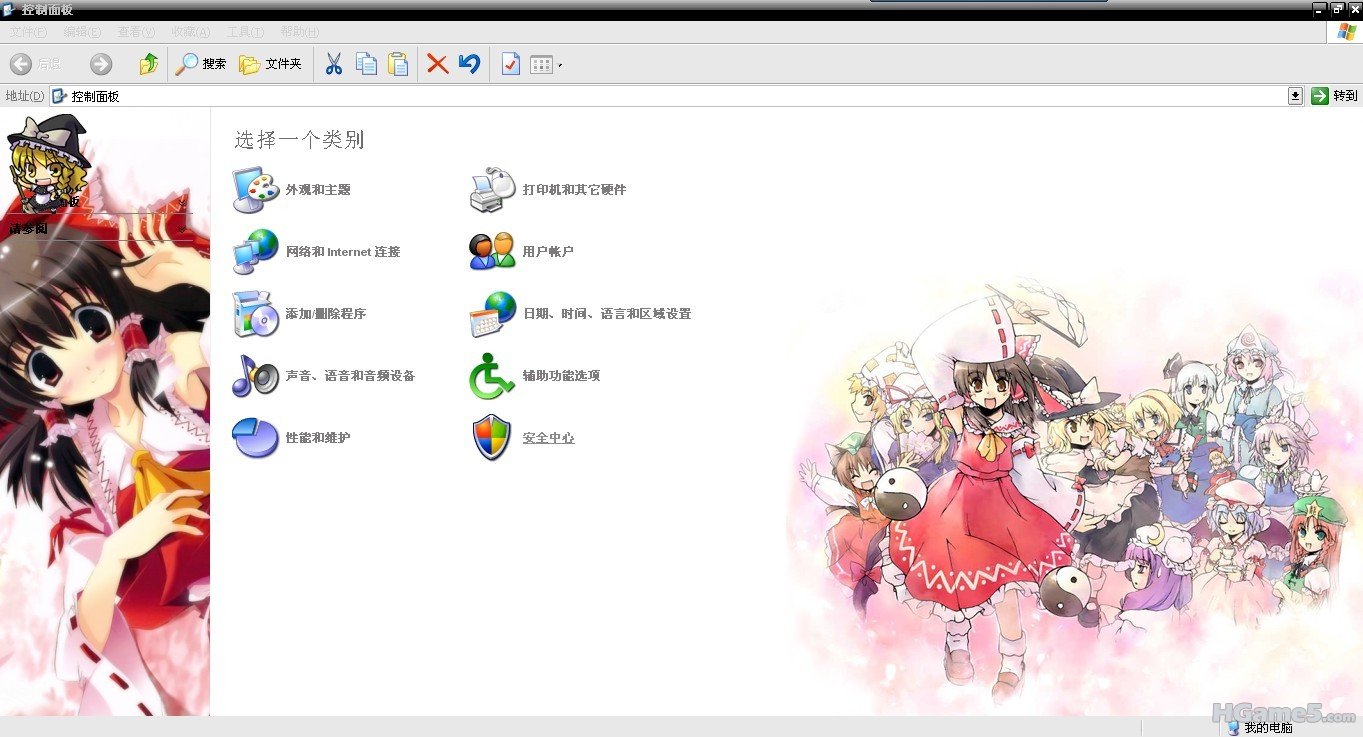Open the 日期、时间、语言和区域设置 calendar icon

(492, 314)
